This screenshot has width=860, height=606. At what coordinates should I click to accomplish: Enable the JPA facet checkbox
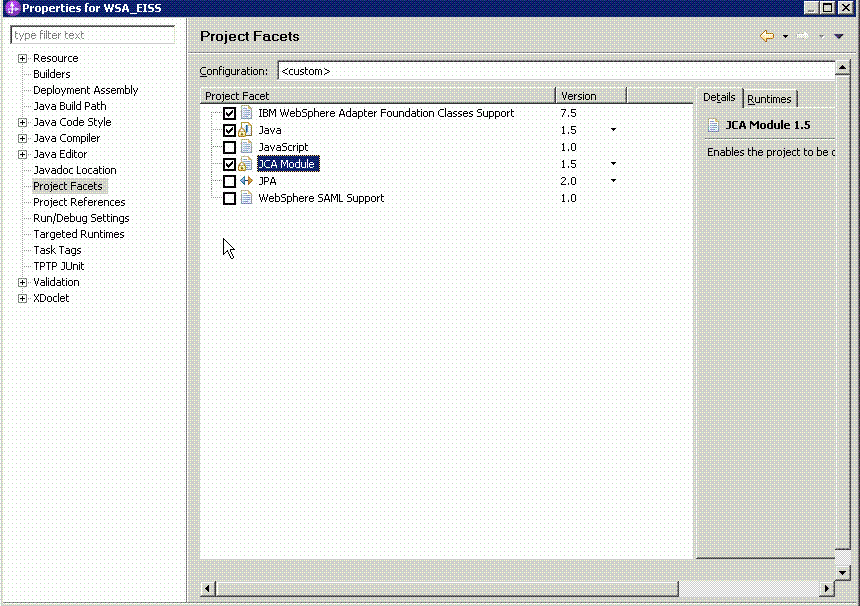point(229,182)
